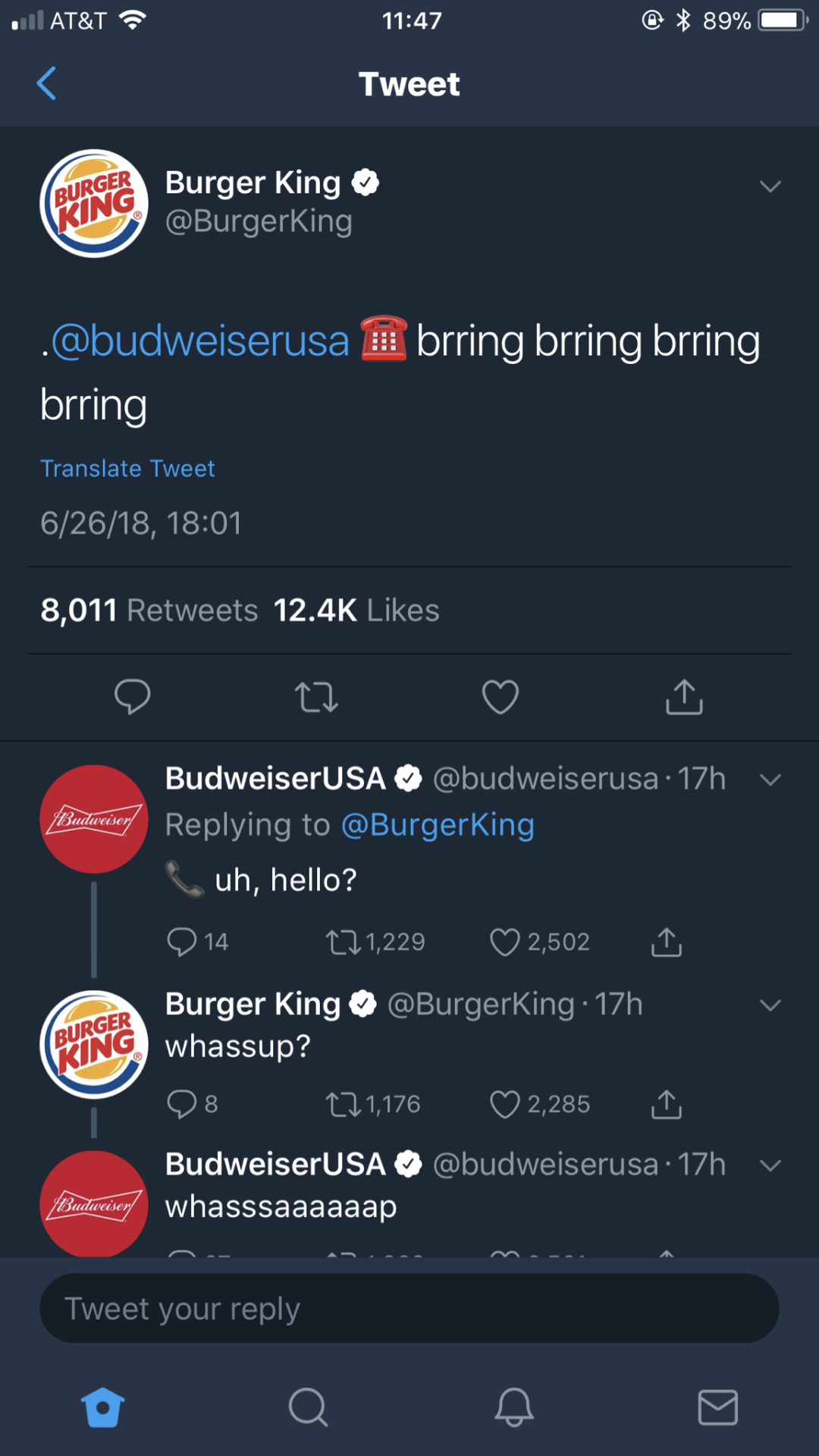Retweet the main Burger King tweet
The height and width of the screenshot is (1456, 819).
[316, 697]
